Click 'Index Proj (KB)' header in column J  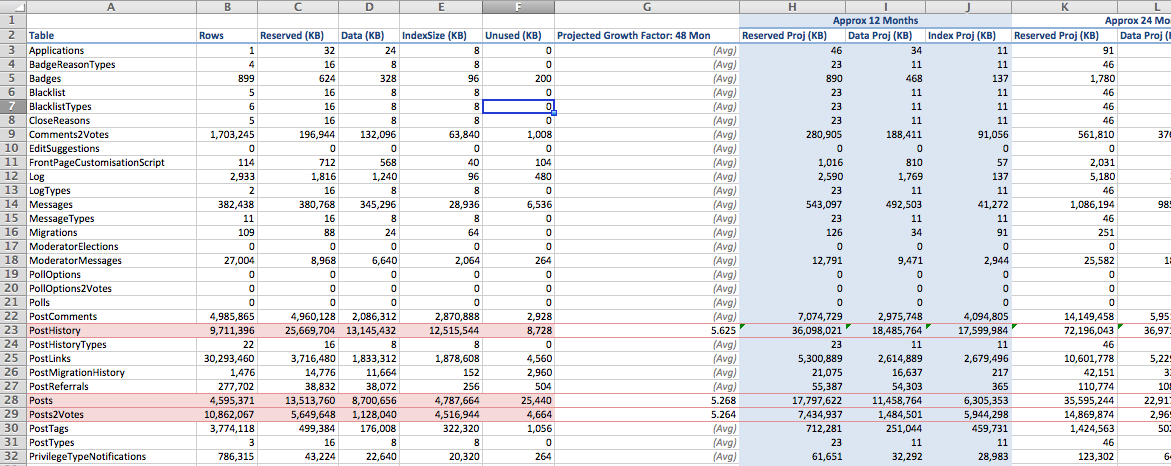pyautogui.click(x=968, y=35)
